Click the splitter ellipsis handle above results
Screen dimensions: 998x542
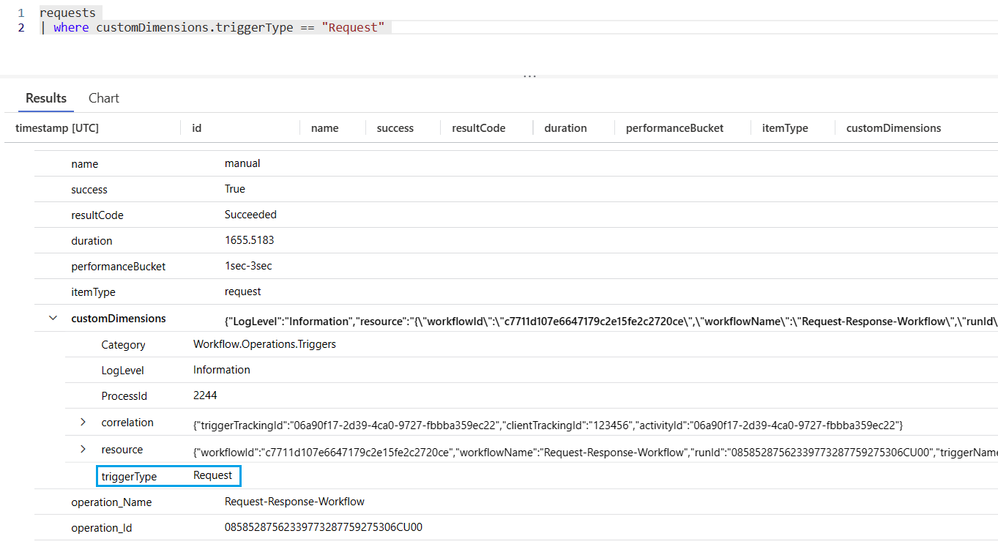530,76
